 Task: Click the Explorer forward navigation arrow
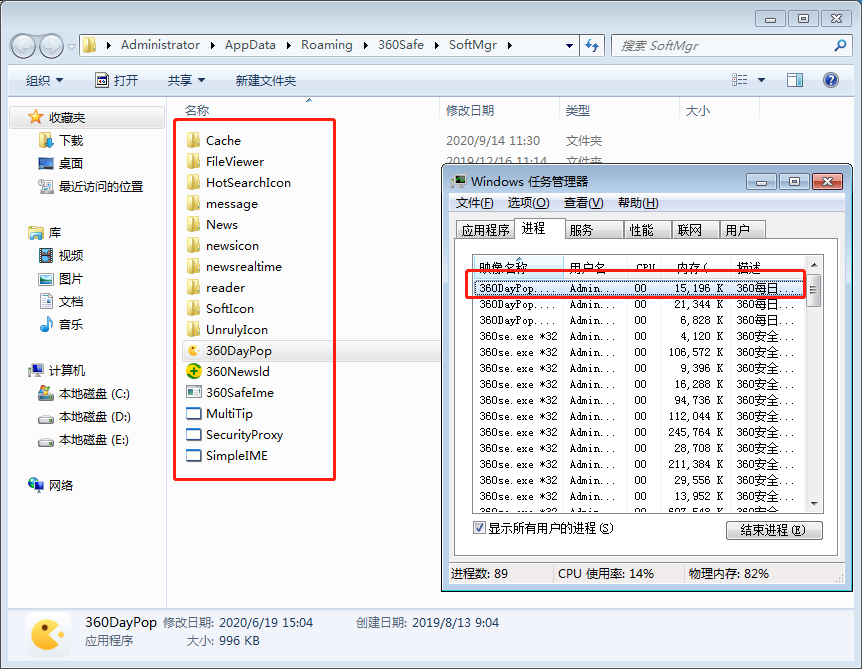(52, 46)
